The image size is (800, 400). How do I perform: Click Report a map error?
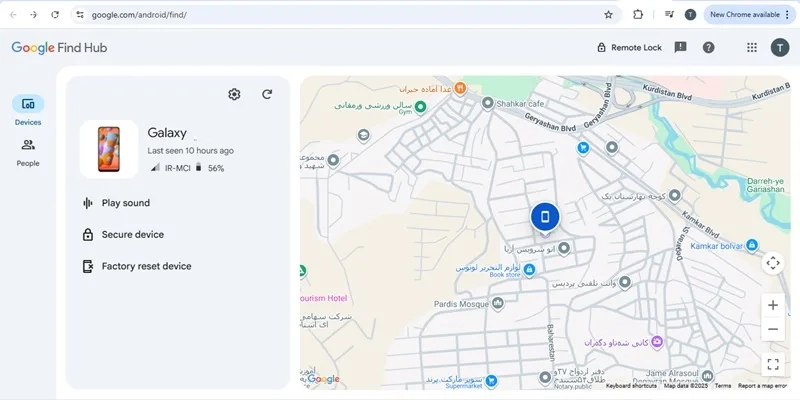762,386
